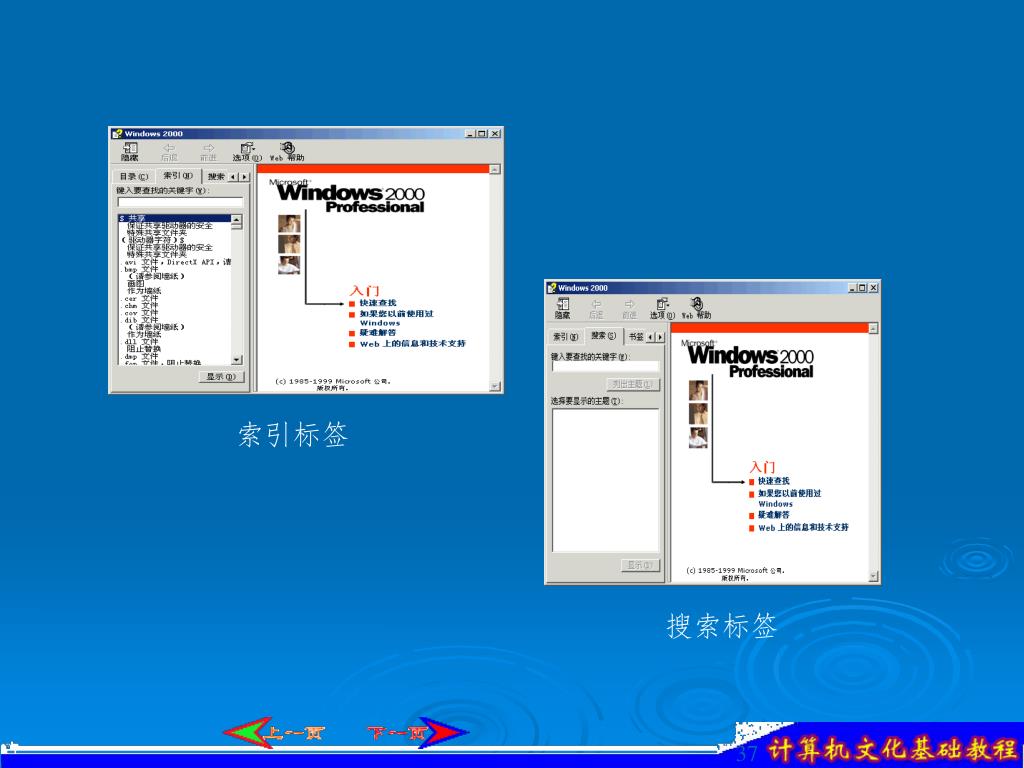Click content pane scroll-down arrow in index-tab window
Image resolution: width=1024 pixels, height=768 pixels.
click(495, 387)
